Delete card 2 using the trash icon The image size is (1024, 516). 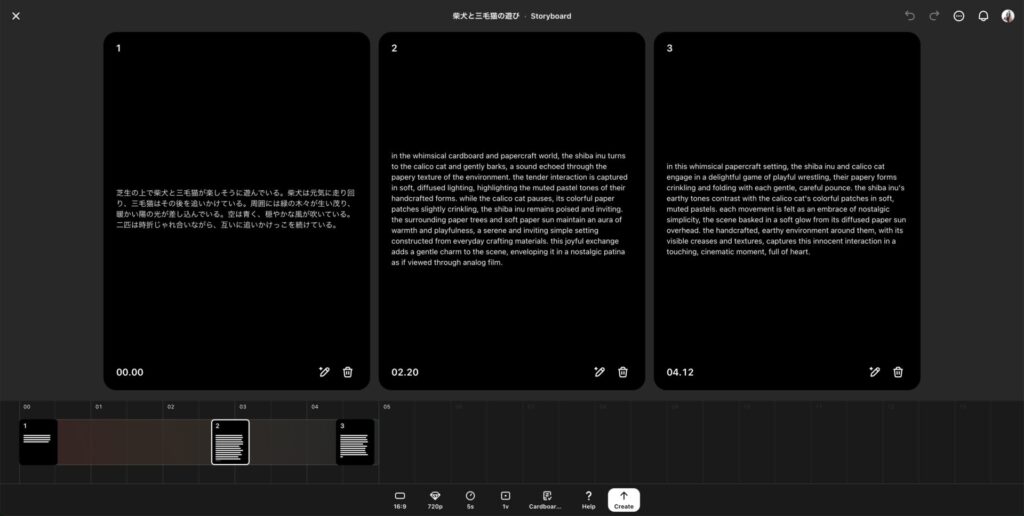click(623, 372)
